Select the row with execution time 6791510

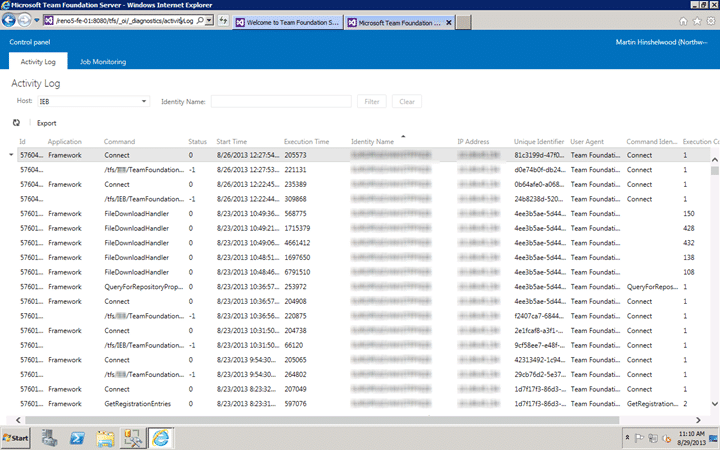tap(364, 272)
